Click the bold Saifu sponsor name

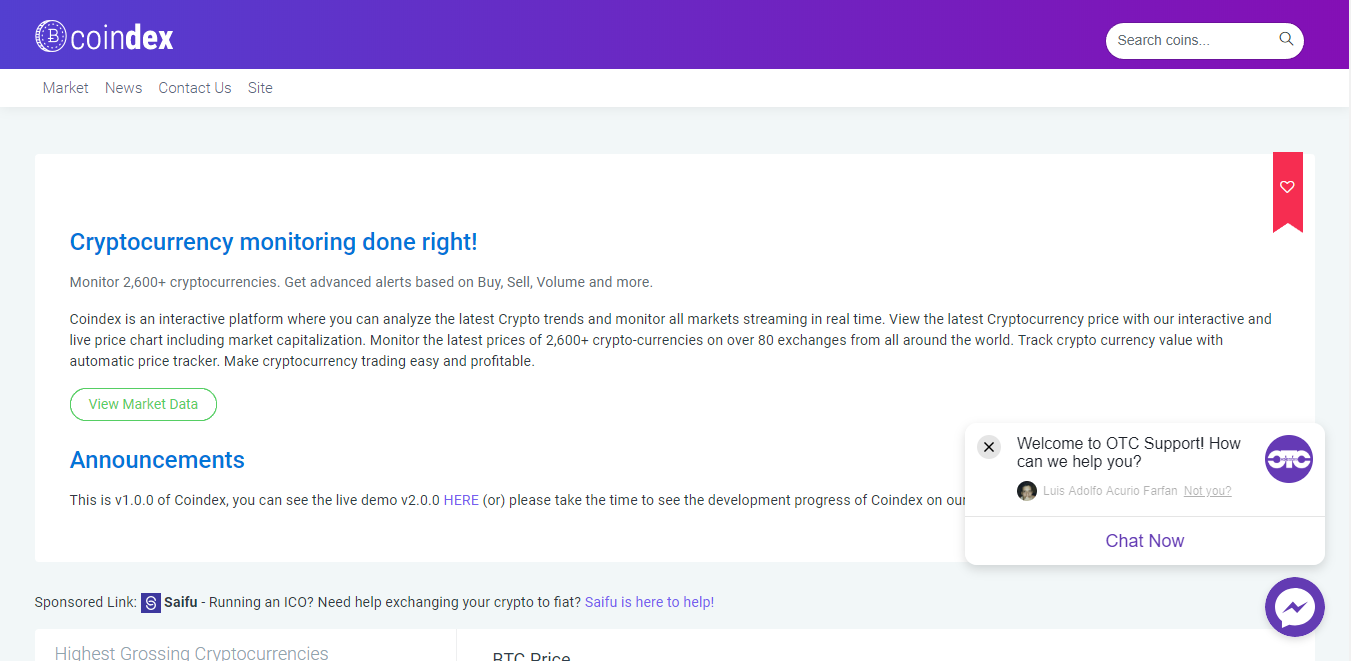(x=181, y=602)
